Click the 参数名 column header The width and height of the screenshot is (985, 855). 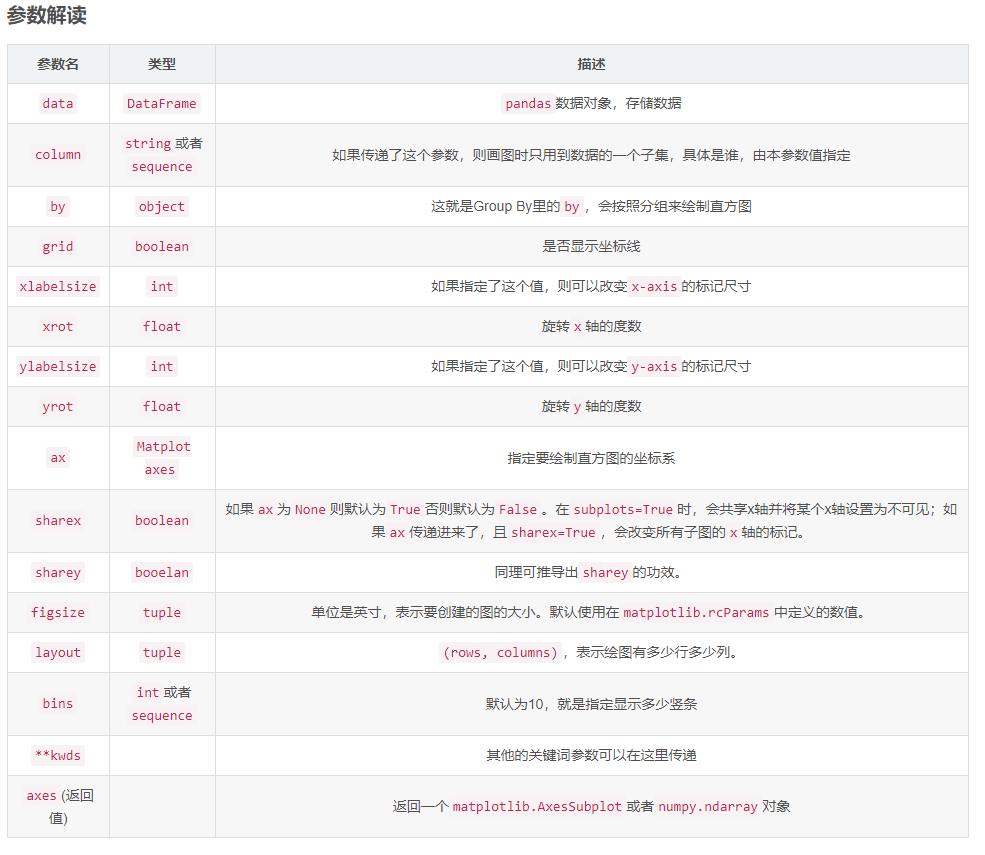coord(57,63)
